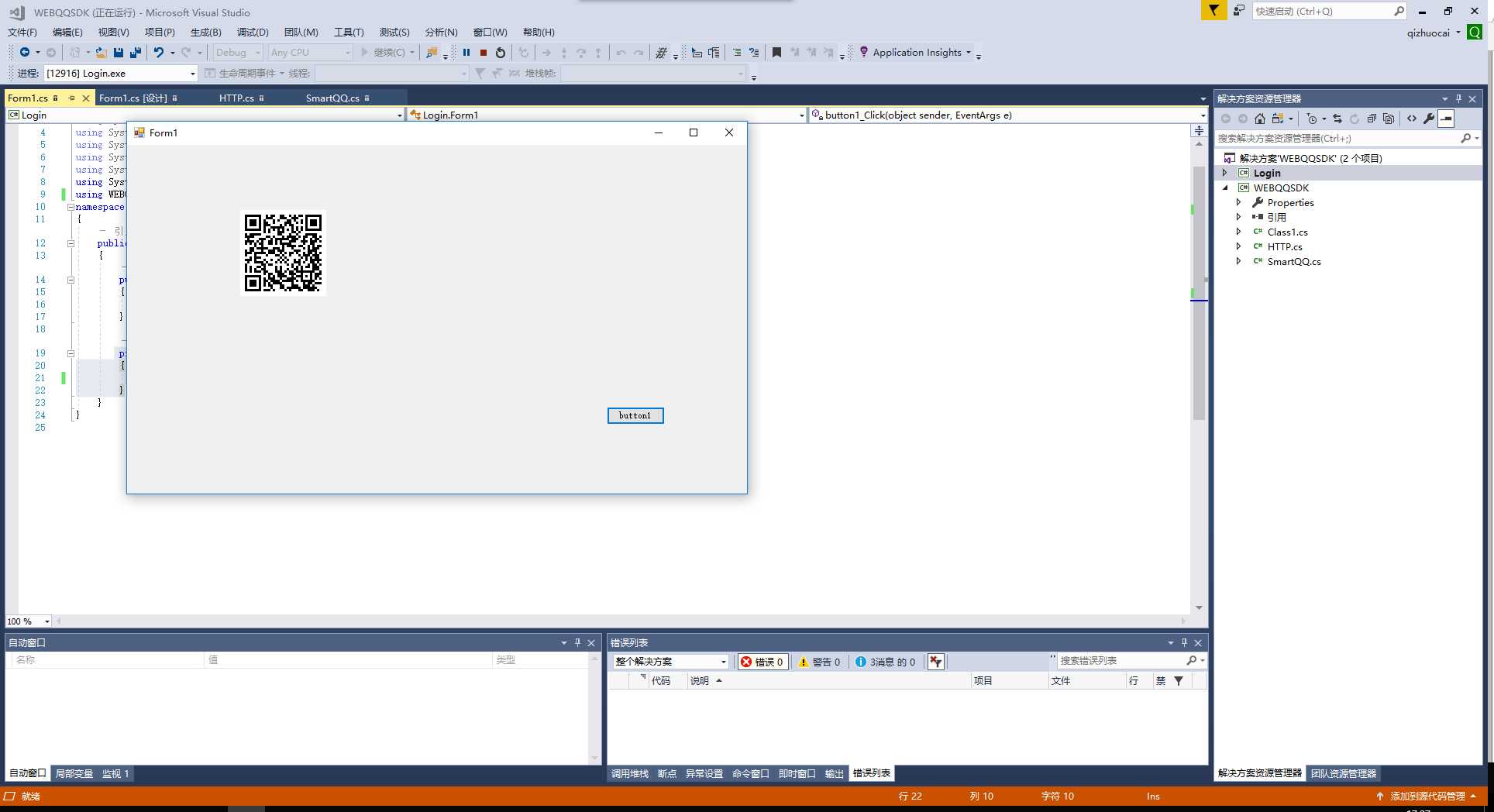Click the notifications flag icon

coord(1213,11)
